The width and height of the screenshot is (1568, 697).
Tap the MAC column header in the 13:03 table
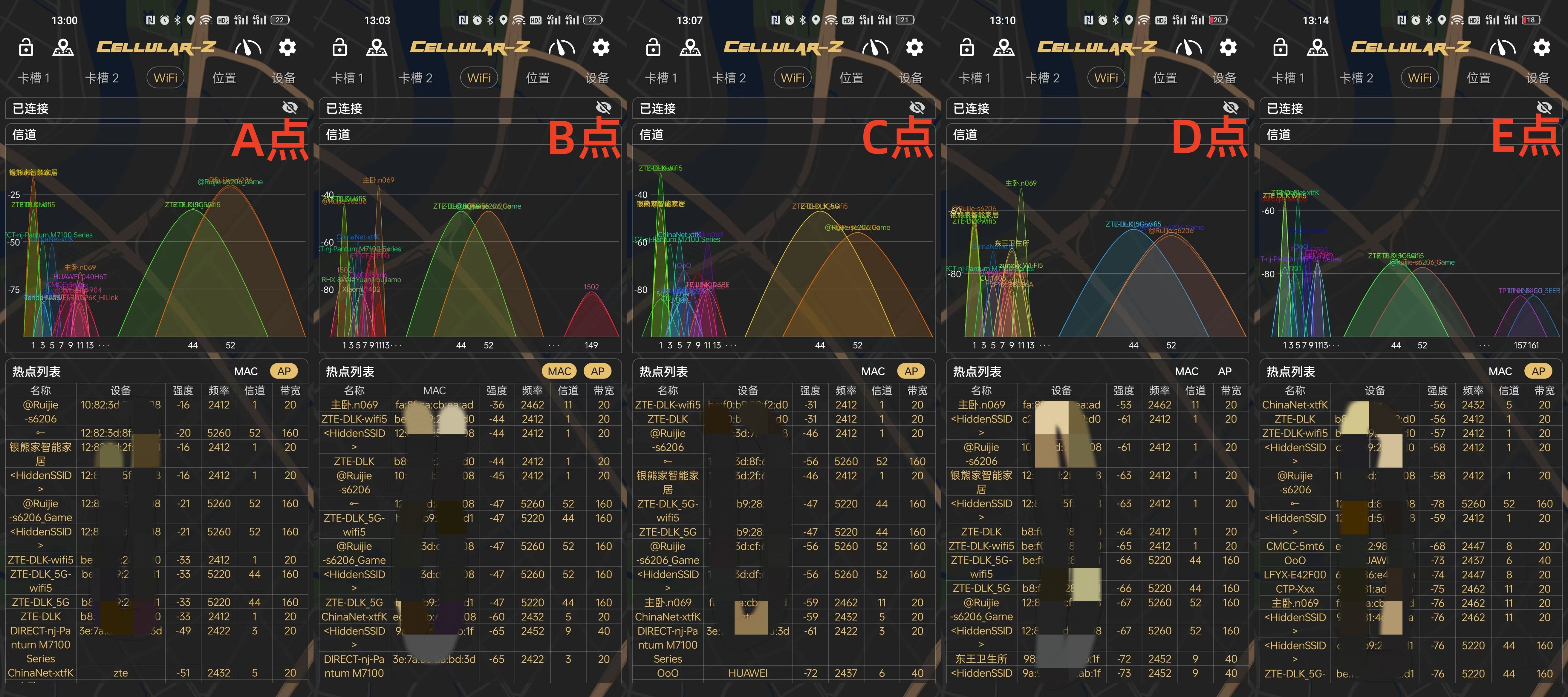[434, 390]
